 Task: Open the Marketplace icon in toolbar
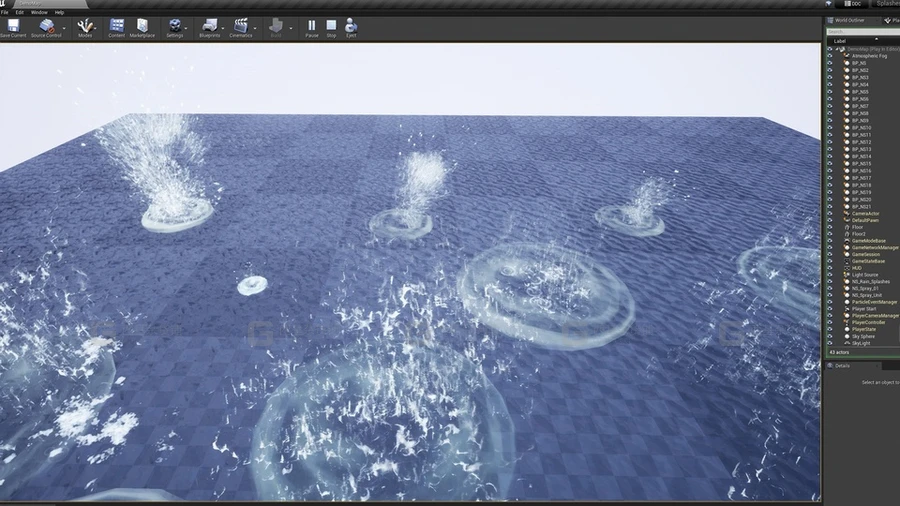point(143,26)
